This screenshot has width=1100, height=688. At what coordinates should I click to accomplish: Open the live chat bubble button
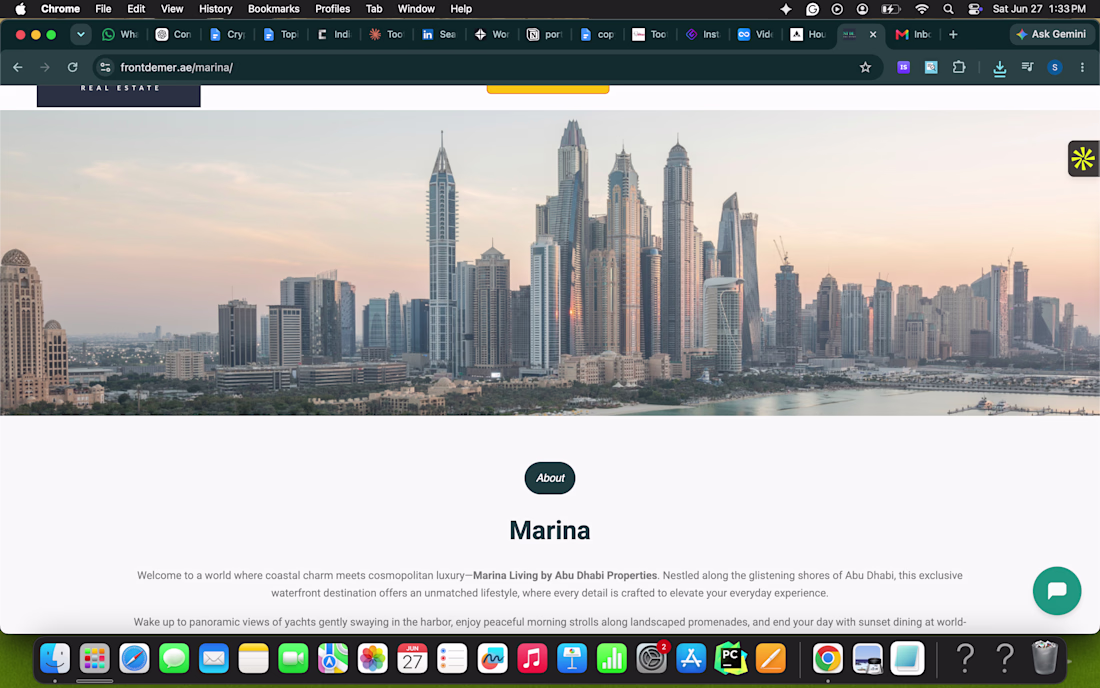click(1057, 591)
